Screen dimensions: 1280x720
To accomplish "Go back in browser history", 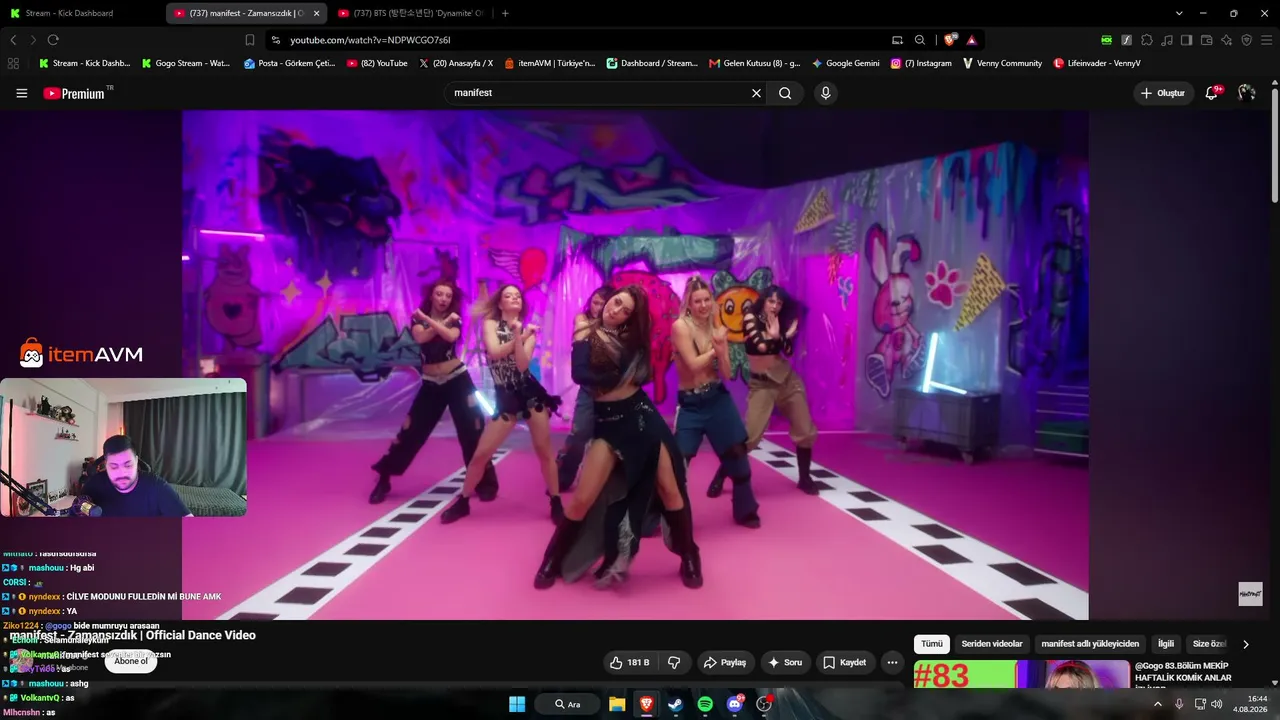I will click(13, 40).
